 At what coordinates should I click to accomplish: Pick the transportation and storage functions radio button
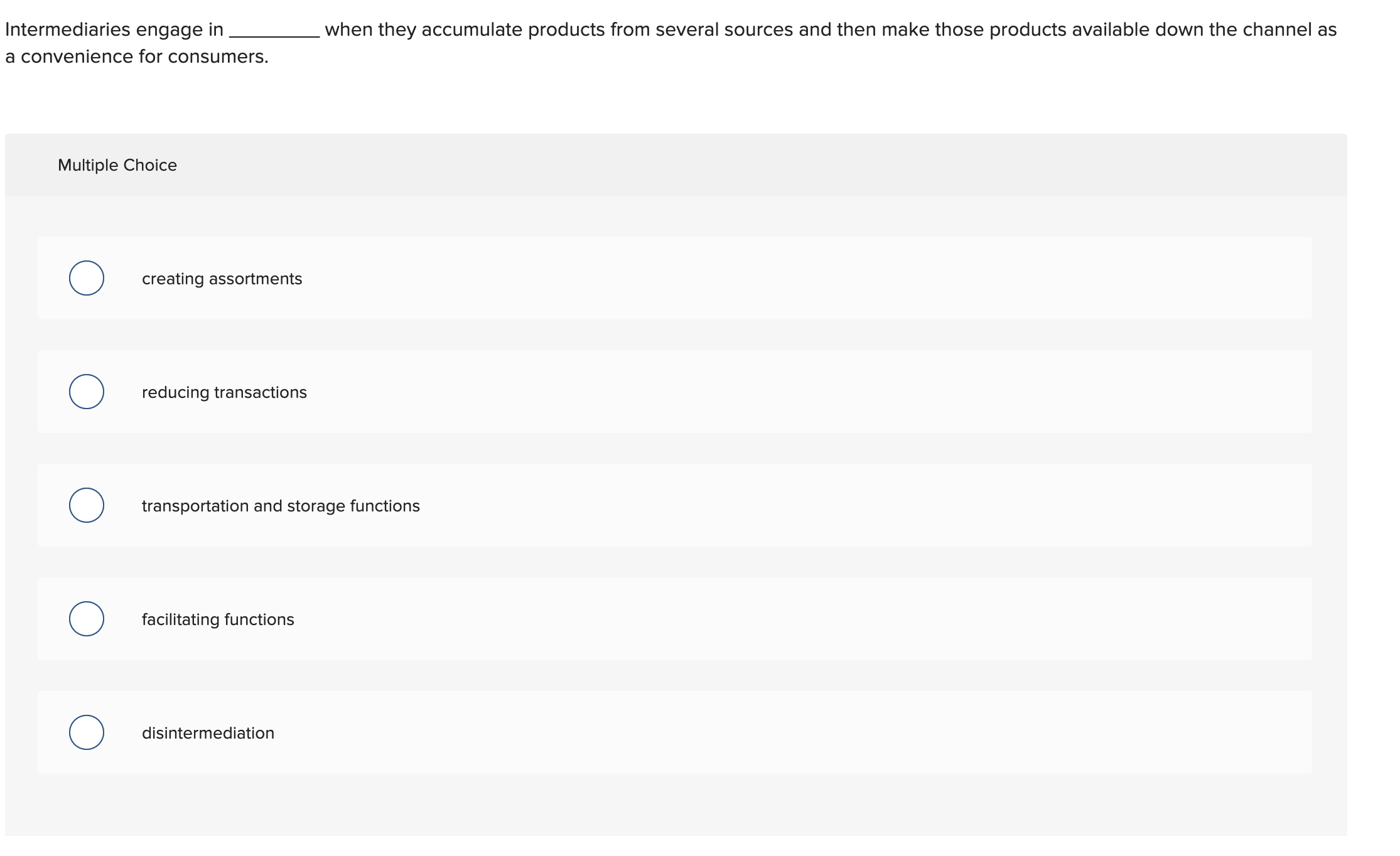pyautogui.click(x=87, y=505)
